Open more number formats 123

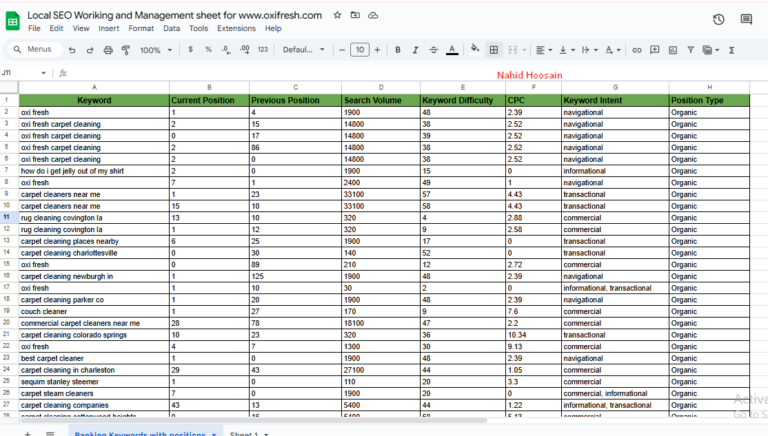(263, 49)
